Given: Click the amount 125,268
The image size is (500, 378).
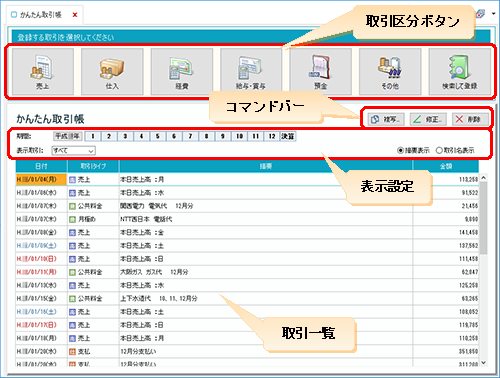Looking at the screenshot, I should (468, 286).
